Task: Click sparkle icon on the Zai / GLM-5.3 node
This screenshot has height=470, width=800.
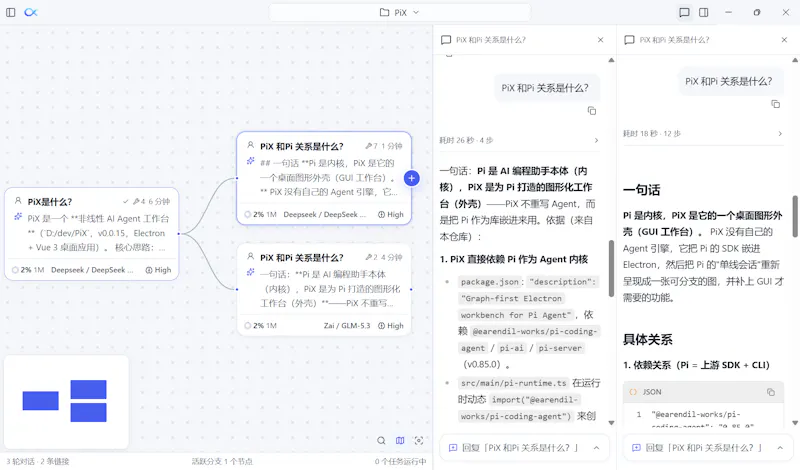Action: click(251, 273)
